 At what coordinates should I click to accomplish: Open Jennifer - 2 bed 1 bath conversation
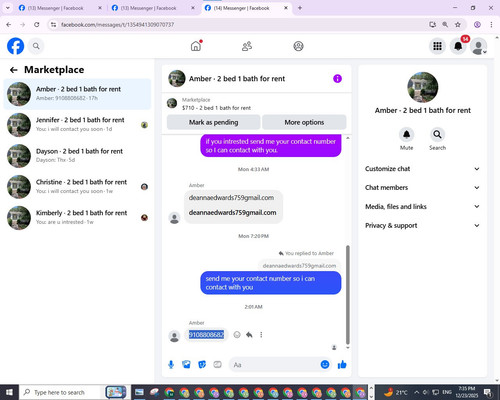point(77,125)
